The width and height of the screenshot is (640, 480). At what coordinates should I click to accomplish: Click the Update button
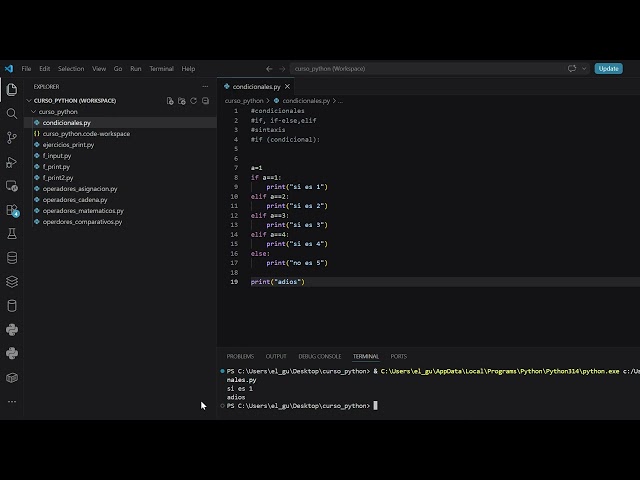tap(608, 69)
